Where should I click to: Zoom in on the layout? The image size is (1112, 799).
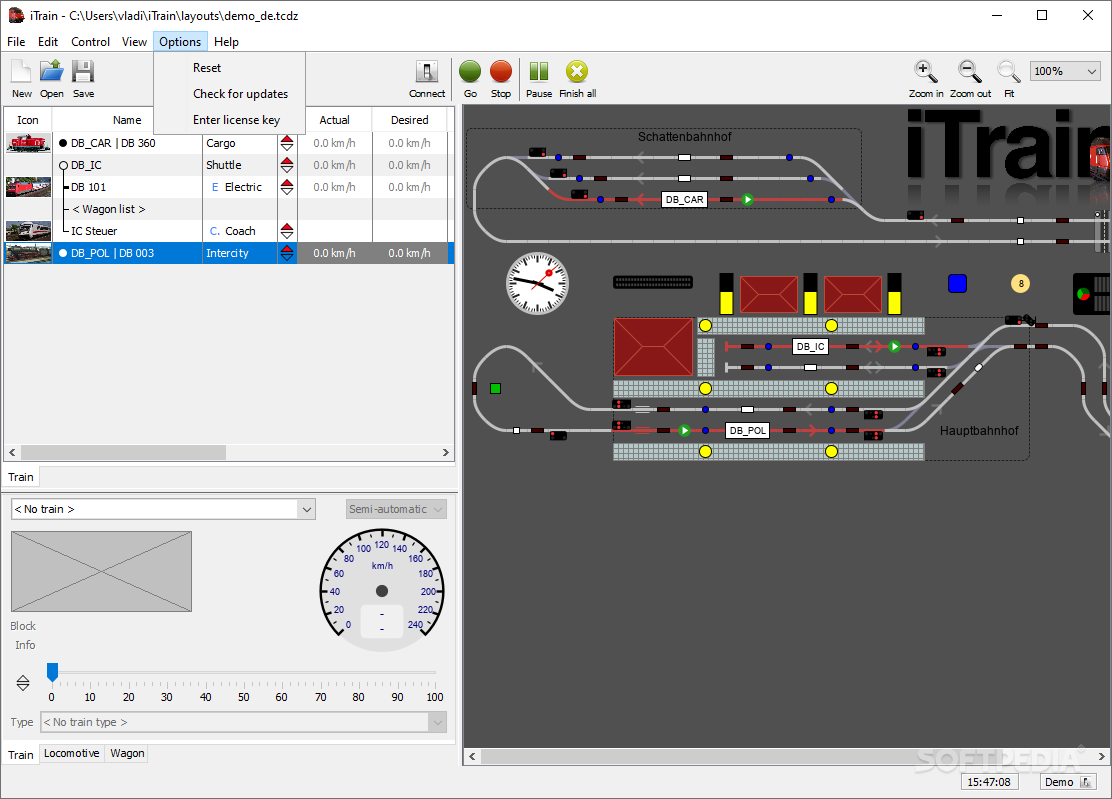925,78
